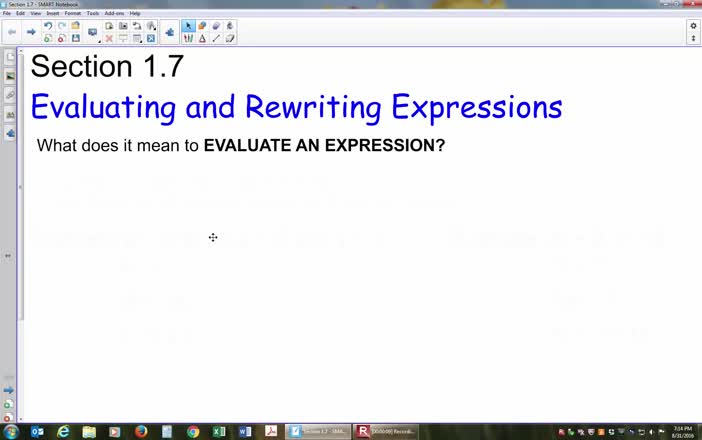The image size is (702, 440).
Task: Select the Shapes tool
Action: [202, 38]
